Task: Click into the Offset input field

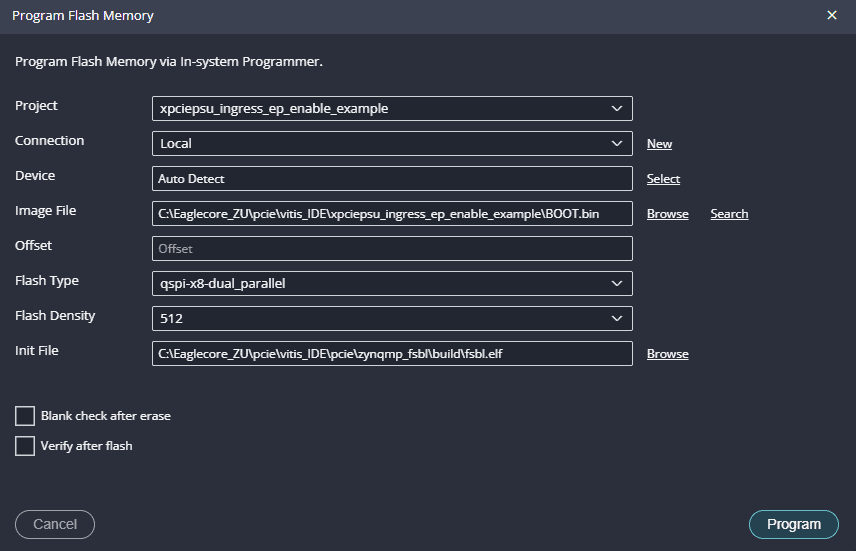Action: point(391,248)
